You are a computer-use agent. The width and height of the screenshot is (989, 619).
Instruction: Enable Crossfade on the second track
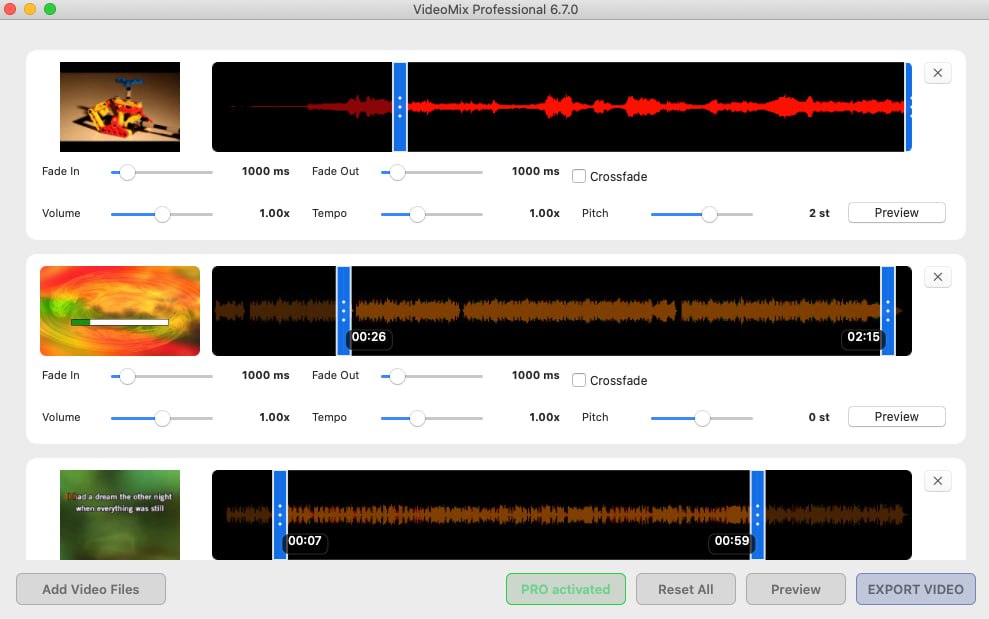[579, 381]
